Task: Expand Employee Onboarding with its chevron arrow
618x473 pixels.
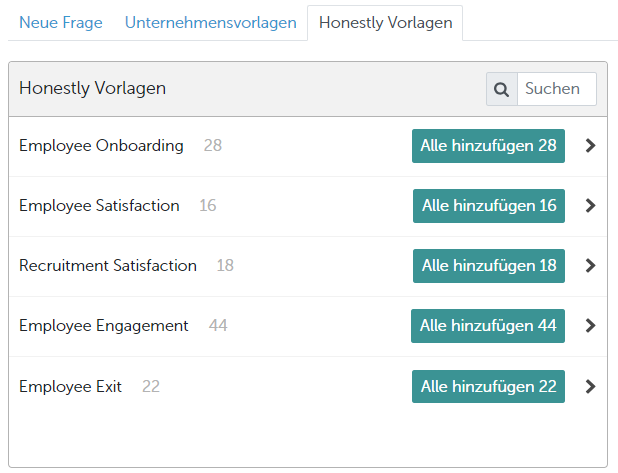Action: [x=590, y=145]
